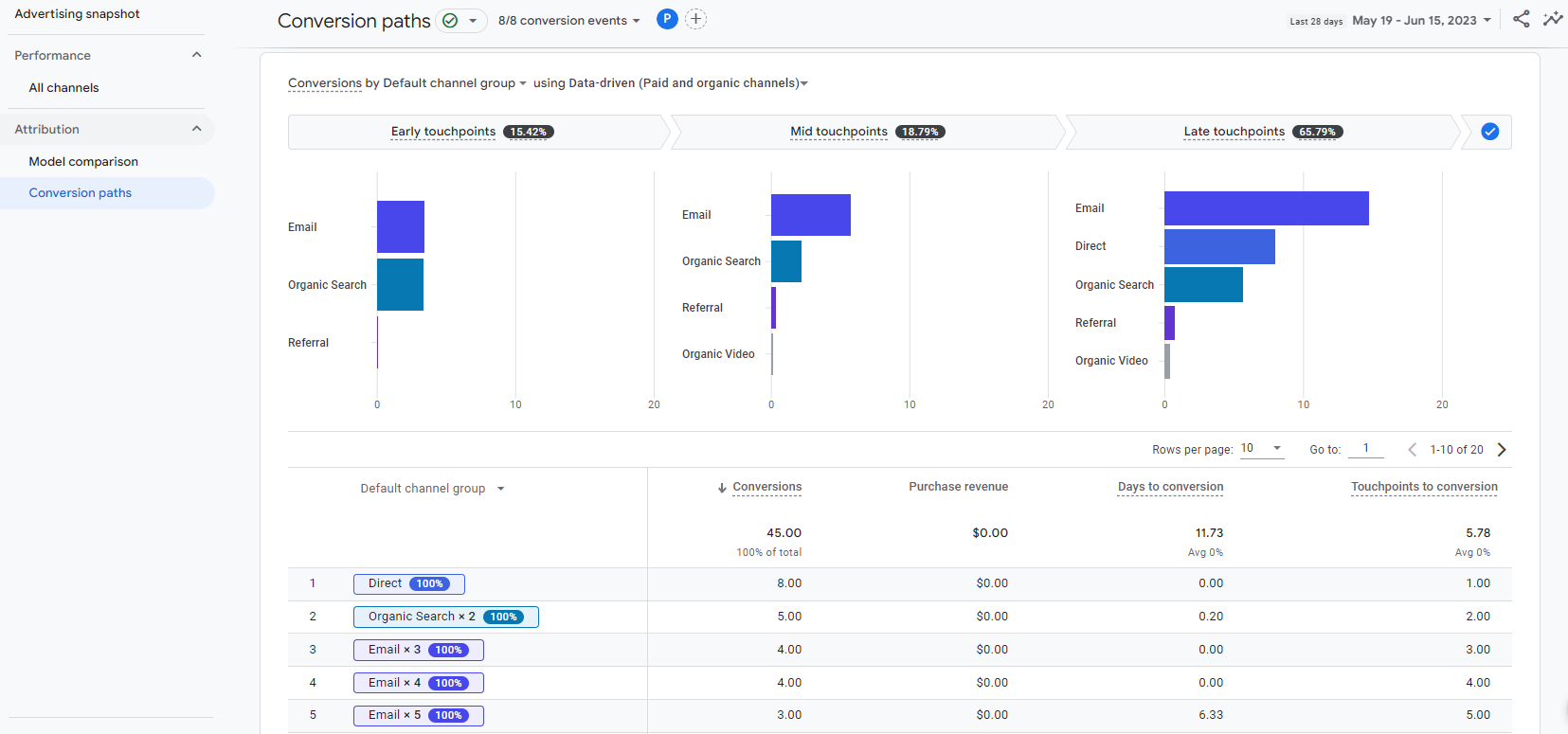Screen dimensions: 1568x734
Task: Go to previous page of results
Action: (1412, 450)
